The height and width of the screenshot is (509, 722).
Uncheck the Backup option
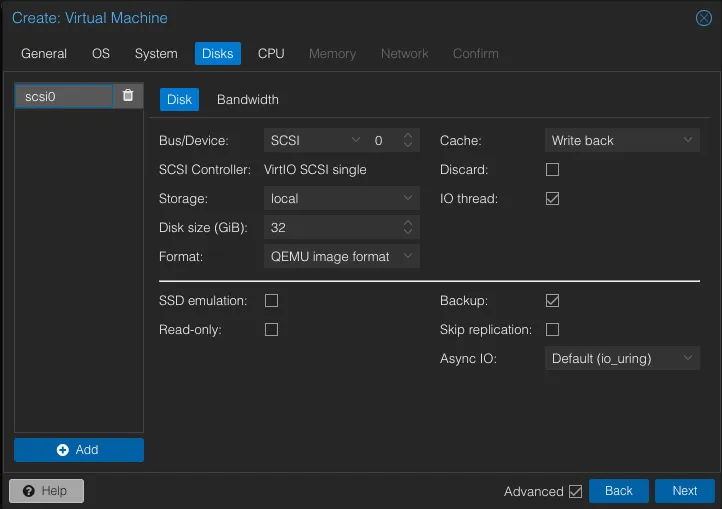(x=552, y=301)
